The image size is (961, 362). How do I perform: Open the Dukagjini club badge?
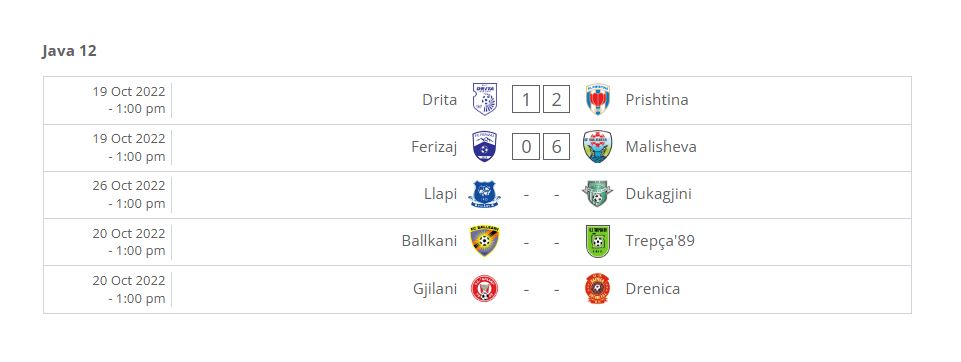[598, 194]
